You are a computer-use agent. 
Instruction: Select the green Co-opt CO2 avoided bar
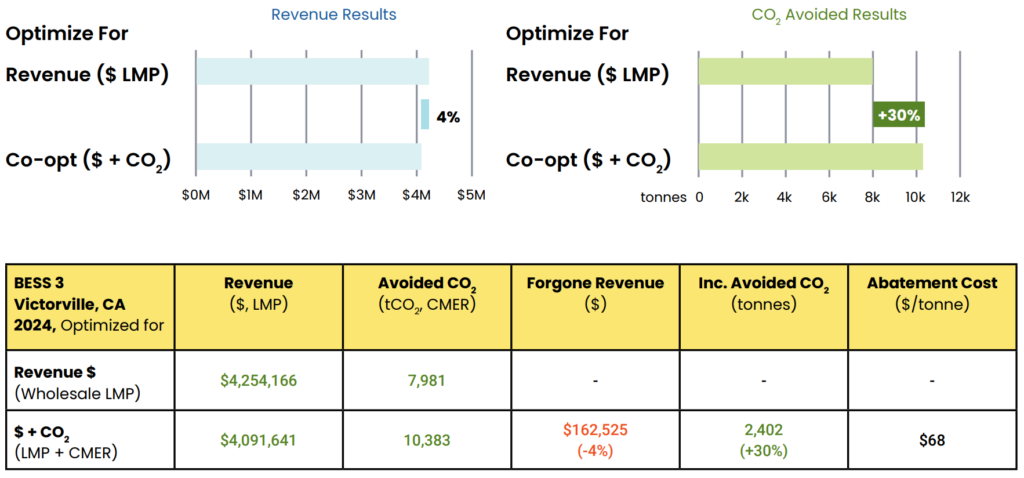point(810,158)
